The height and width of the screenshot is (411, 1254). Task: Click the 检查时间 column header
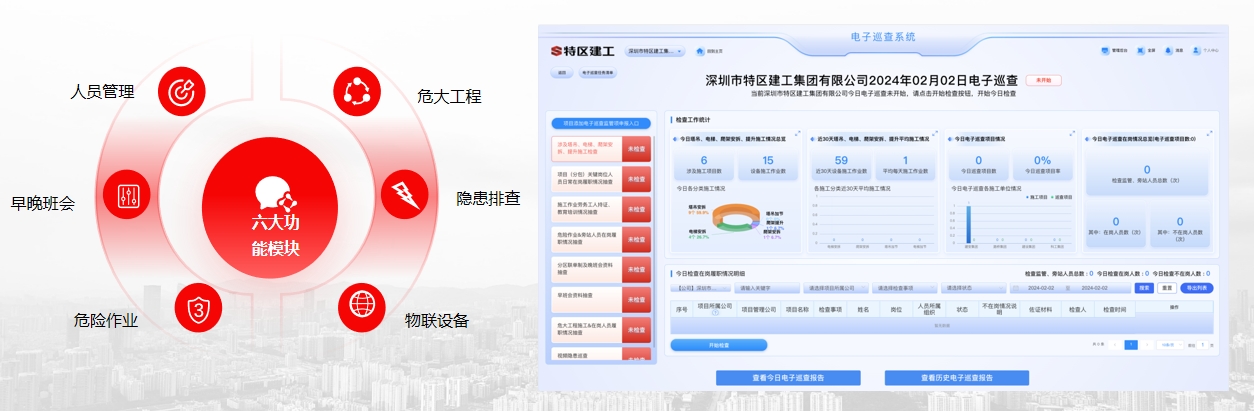click(1113, 310)
